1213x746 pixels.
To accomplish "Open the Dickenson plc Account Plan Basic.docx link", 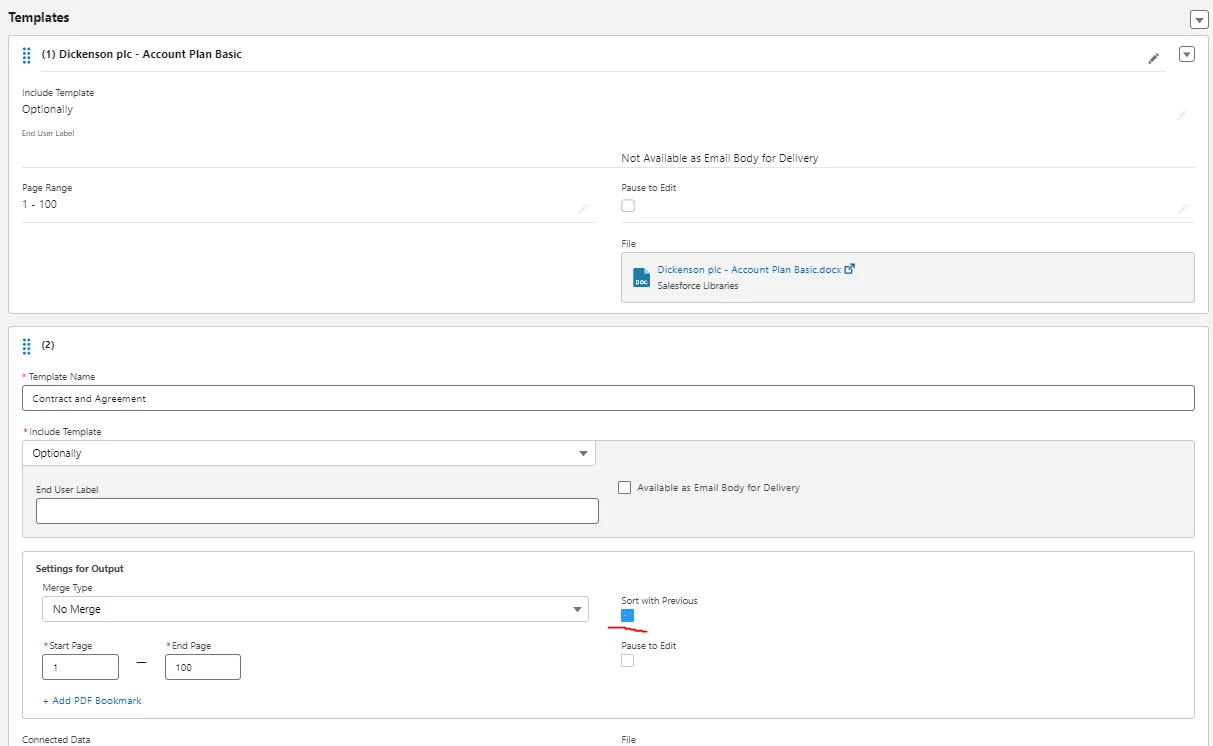I will (748, 269).
